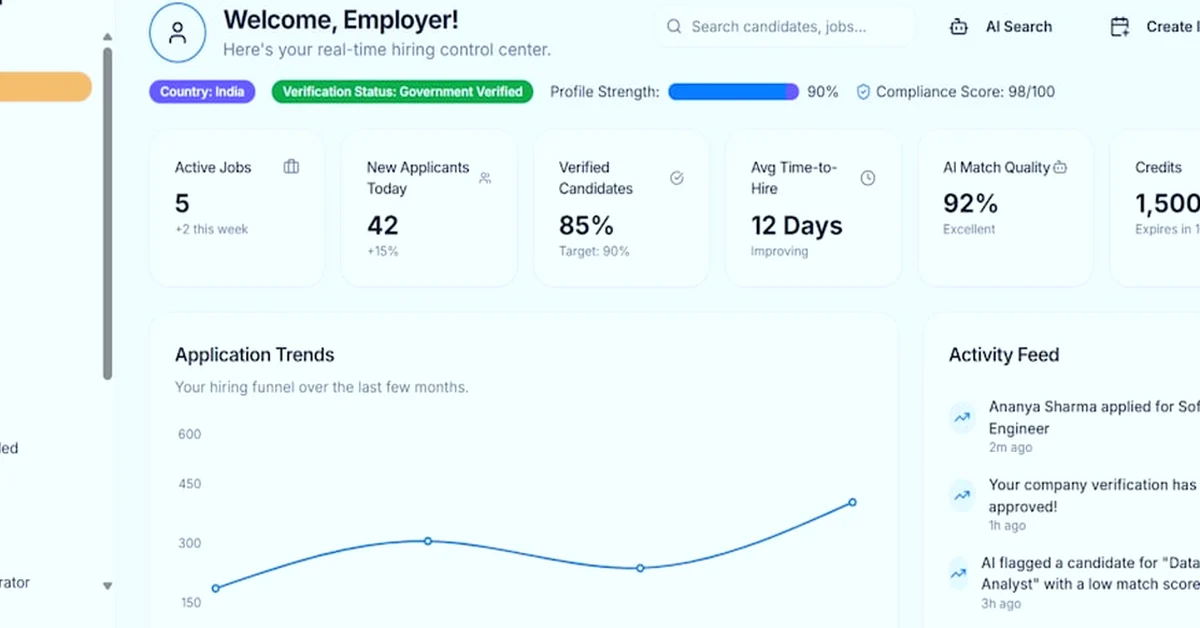The image size is (1200, 628).
Task: Click the sidebar scroll up arrow
Action: click(107, 38)
